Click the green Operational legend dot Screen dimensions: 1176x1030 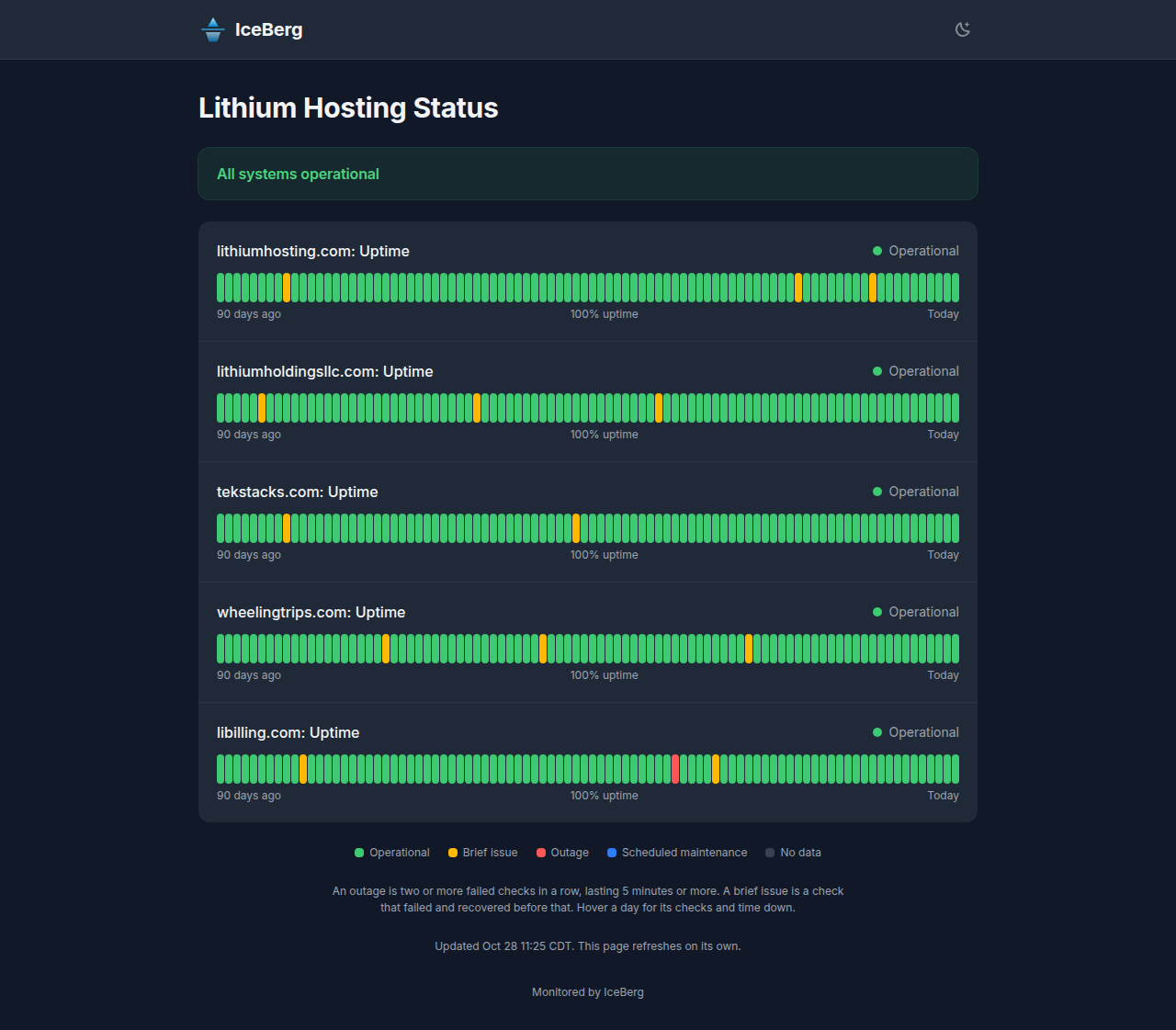coord(359,853)
